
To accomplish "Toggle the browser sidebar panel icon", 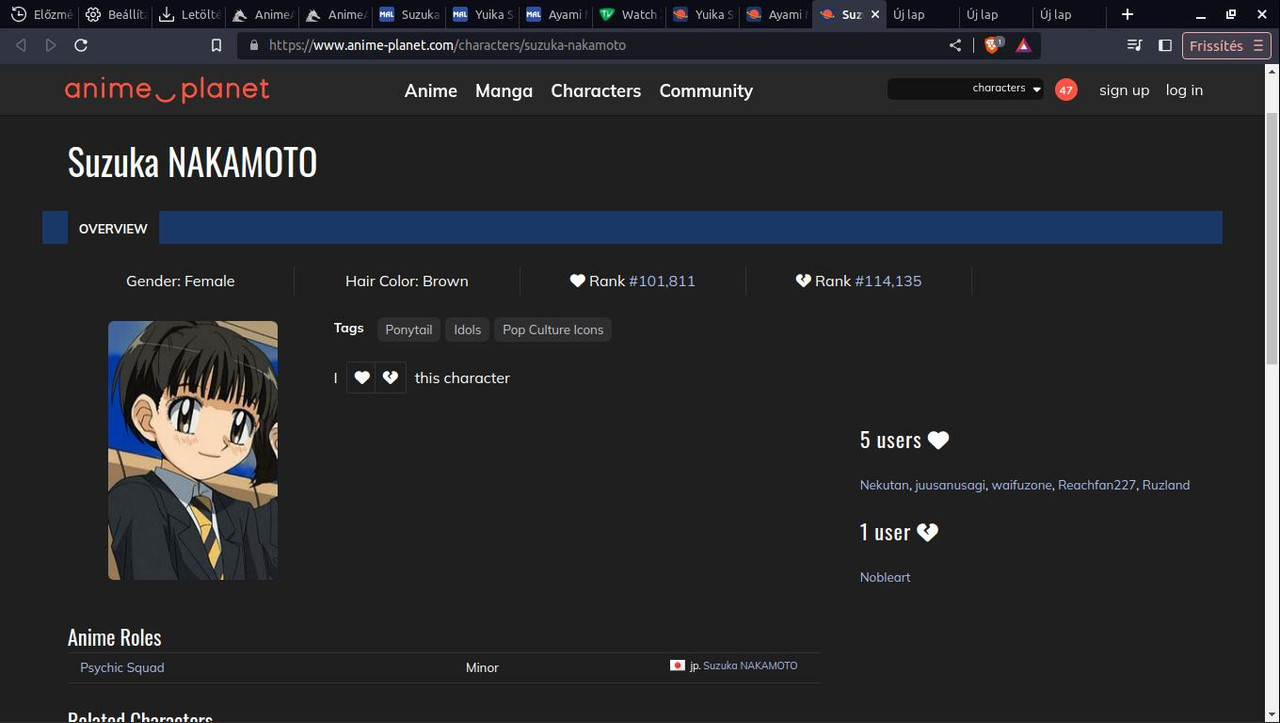I will (x=1165, y=45).
